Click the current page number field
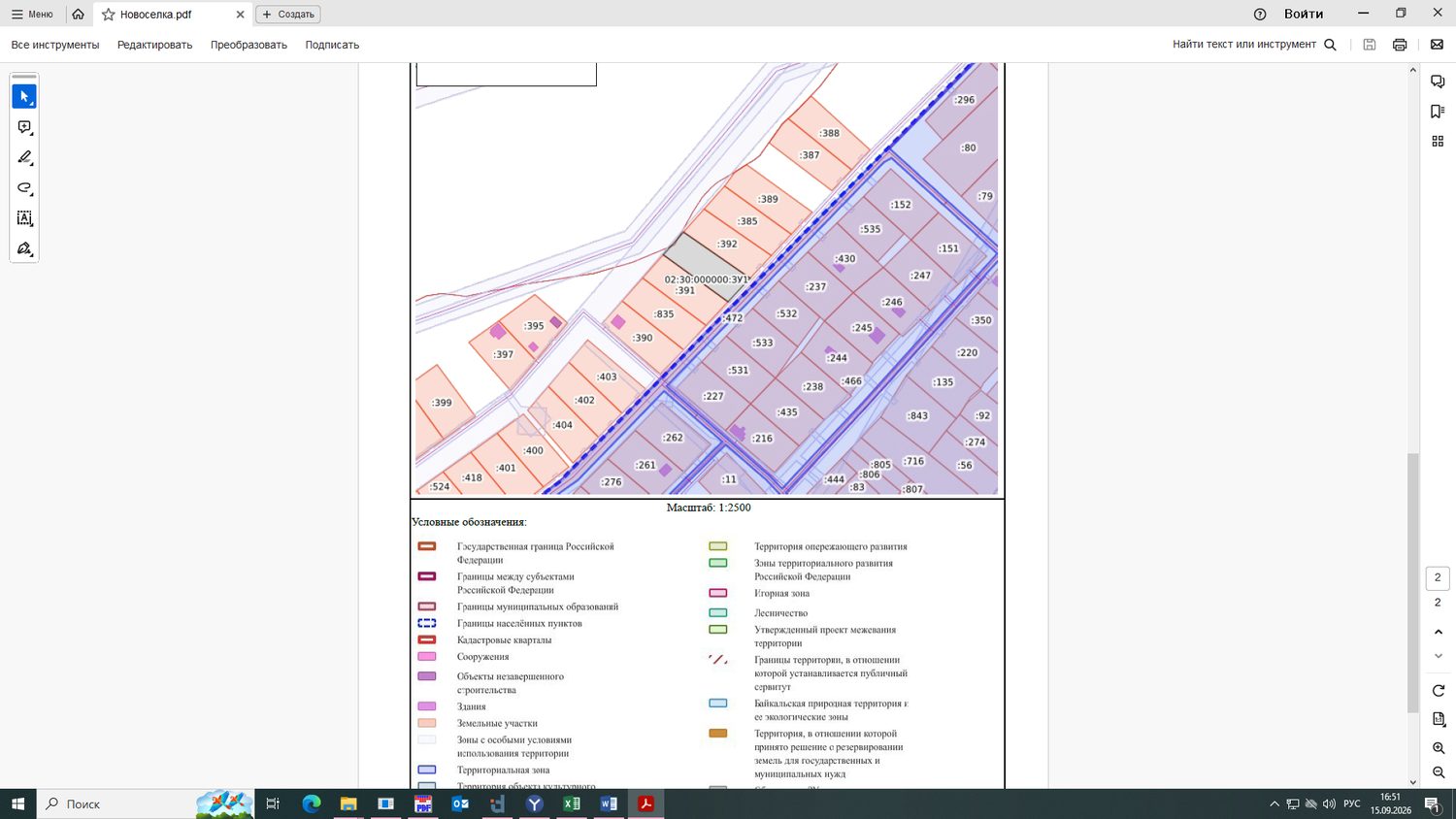This screenshot has height=819, width=1456. tap(1438, 577)
